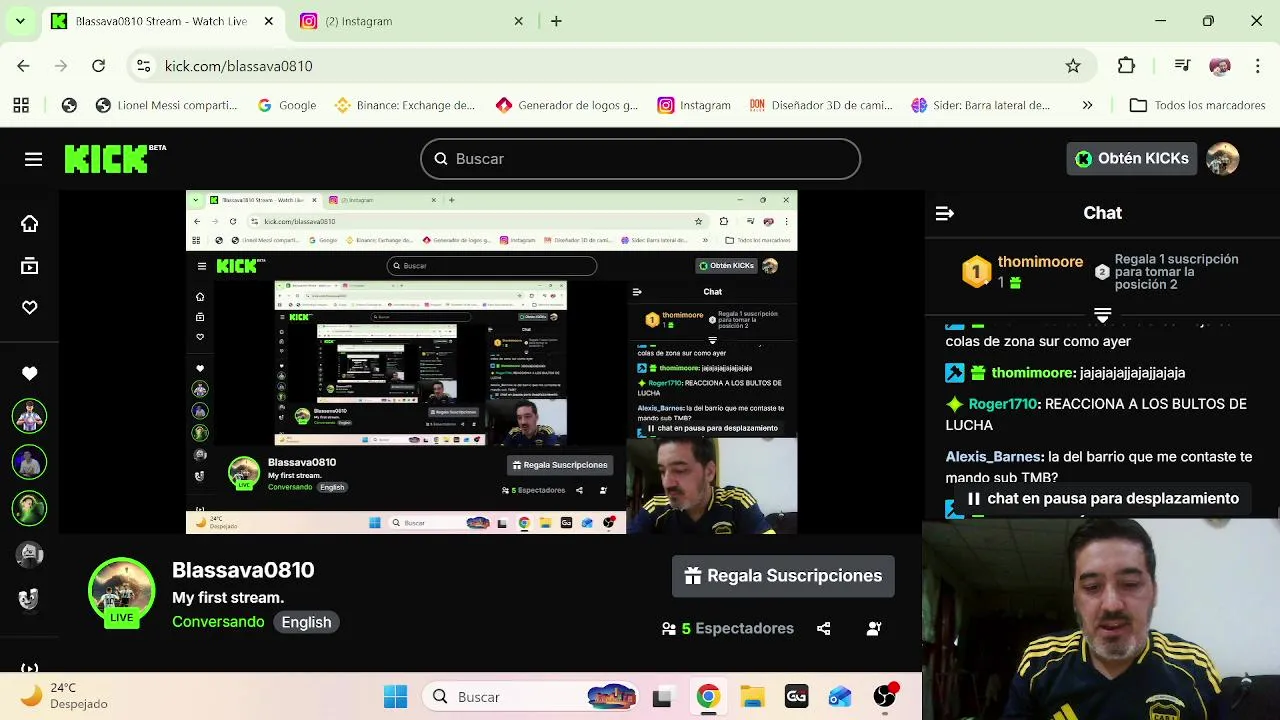Click the 5 Espectadores viewer count
This screenshot has width=1280, height=720.
[x=728, y=628]
